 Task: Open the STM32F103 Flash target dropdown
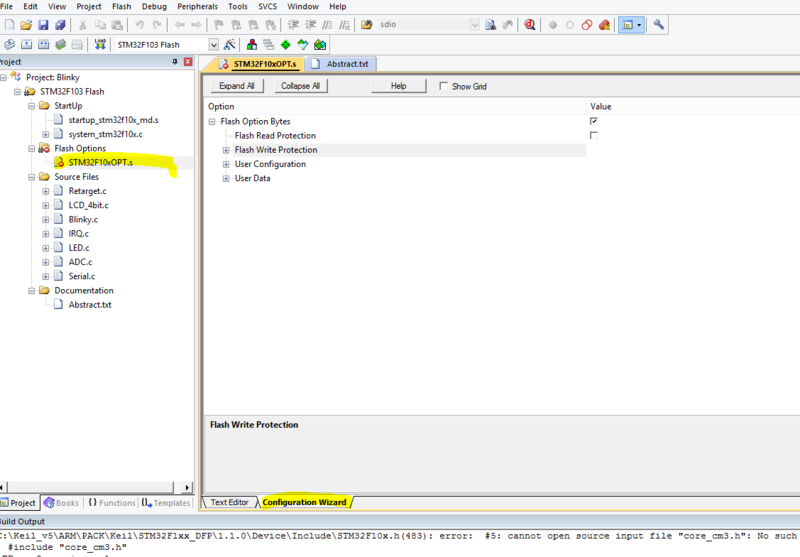point(214,44)
